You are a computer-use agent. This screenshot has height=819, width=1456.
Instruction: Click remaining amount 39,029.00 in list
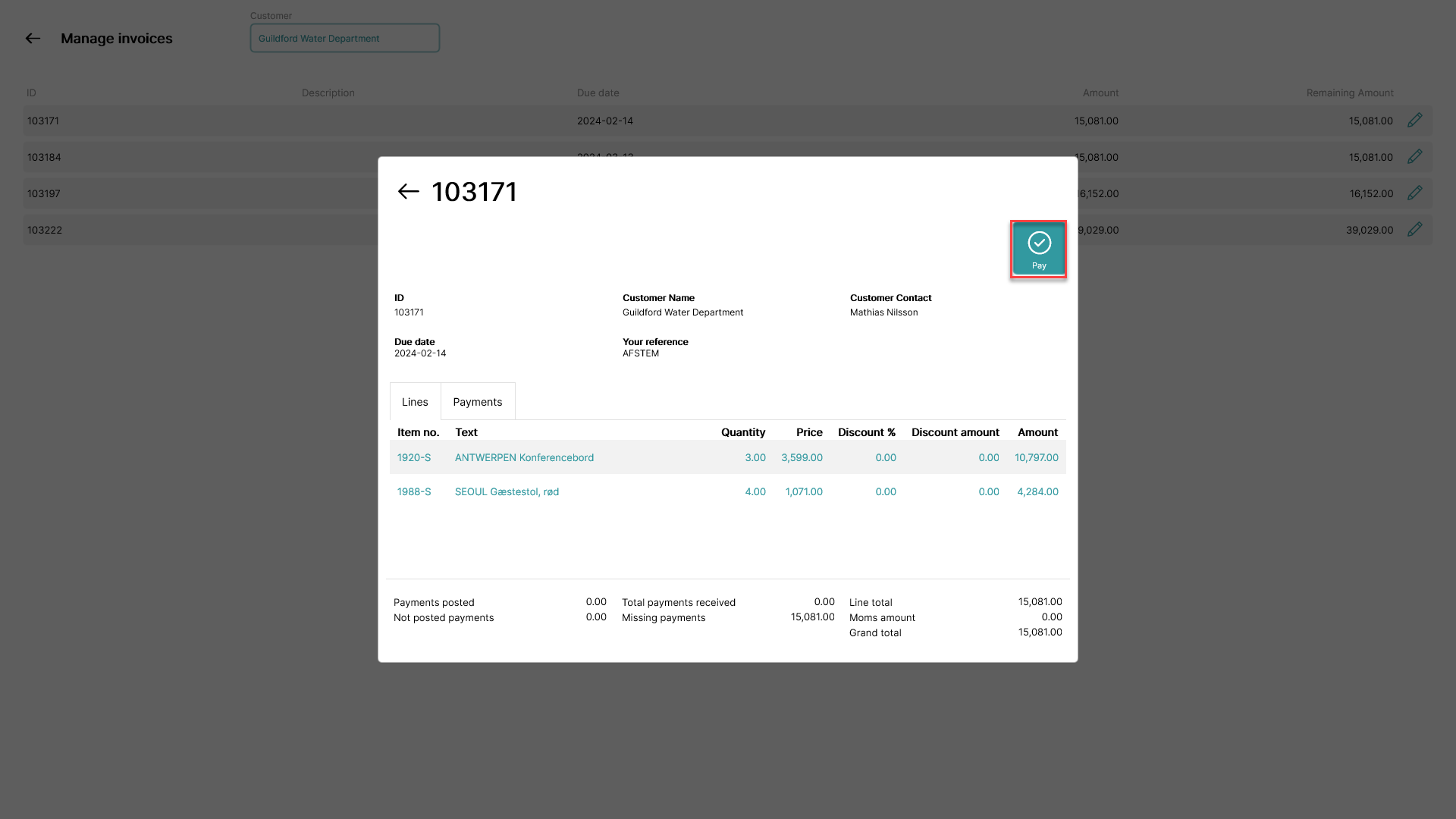1370,230
